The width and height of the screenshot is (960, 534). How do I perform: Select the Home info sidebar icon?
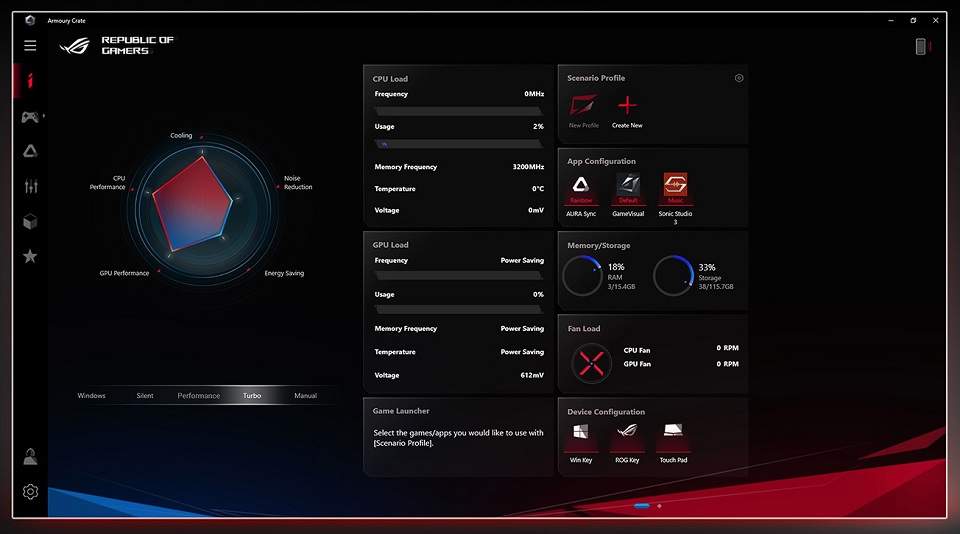click(x=30, y=80)
